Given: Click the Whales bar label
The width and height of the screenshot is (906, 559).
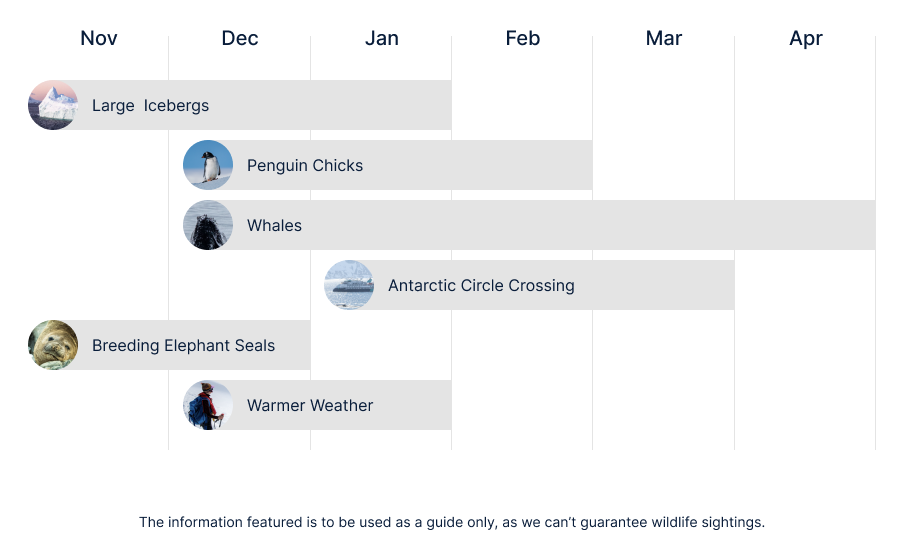Looking at the screenshot, I should [274, 226].
